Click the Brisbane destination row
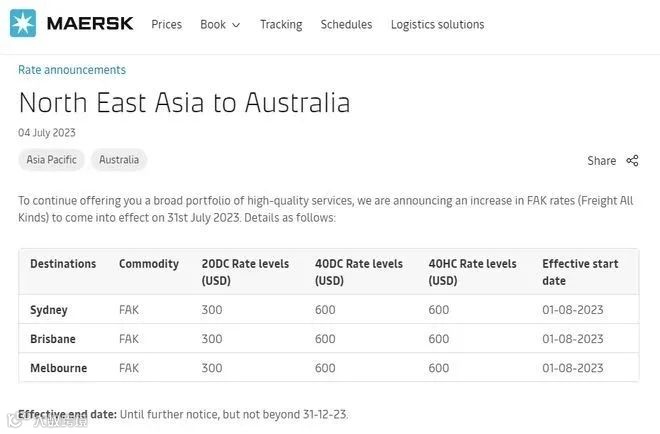 [x=53, y=339]
